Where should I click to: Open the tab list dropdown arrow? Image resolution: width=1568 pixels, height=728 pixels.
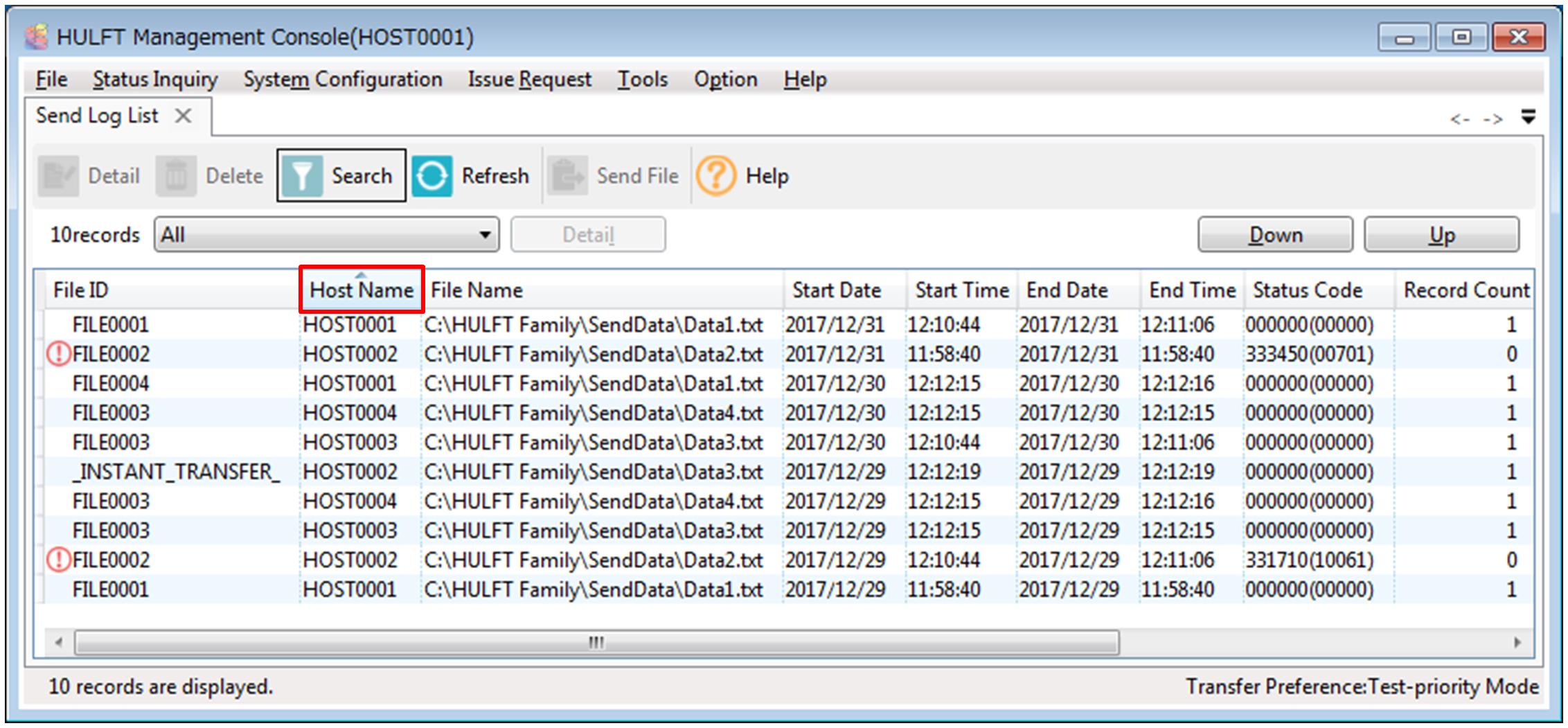point(1528,117)
